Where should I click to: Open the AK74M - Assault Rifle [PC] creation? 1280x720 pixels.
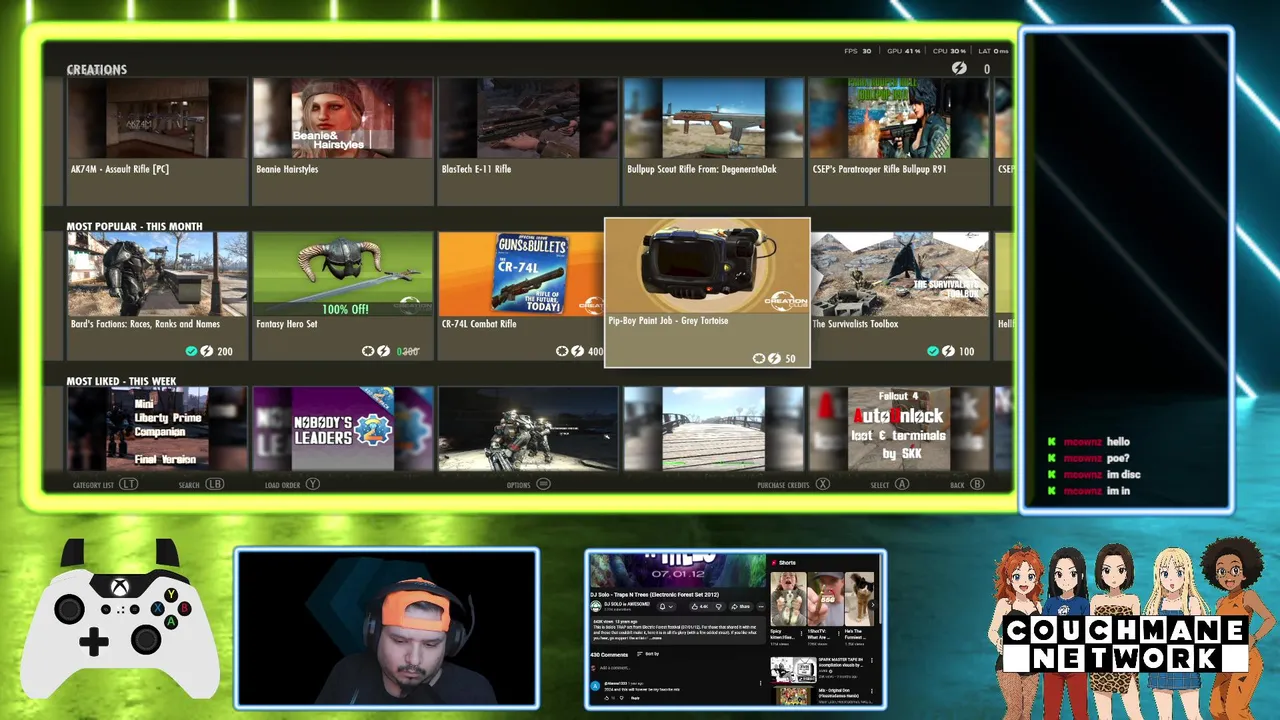157,141
